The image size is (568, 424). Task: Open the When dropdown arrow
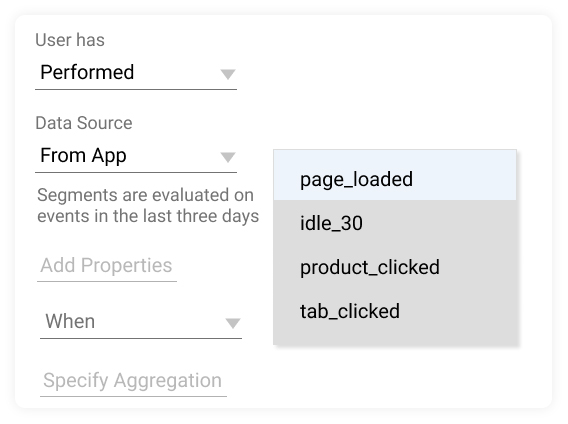click(233, 323)
